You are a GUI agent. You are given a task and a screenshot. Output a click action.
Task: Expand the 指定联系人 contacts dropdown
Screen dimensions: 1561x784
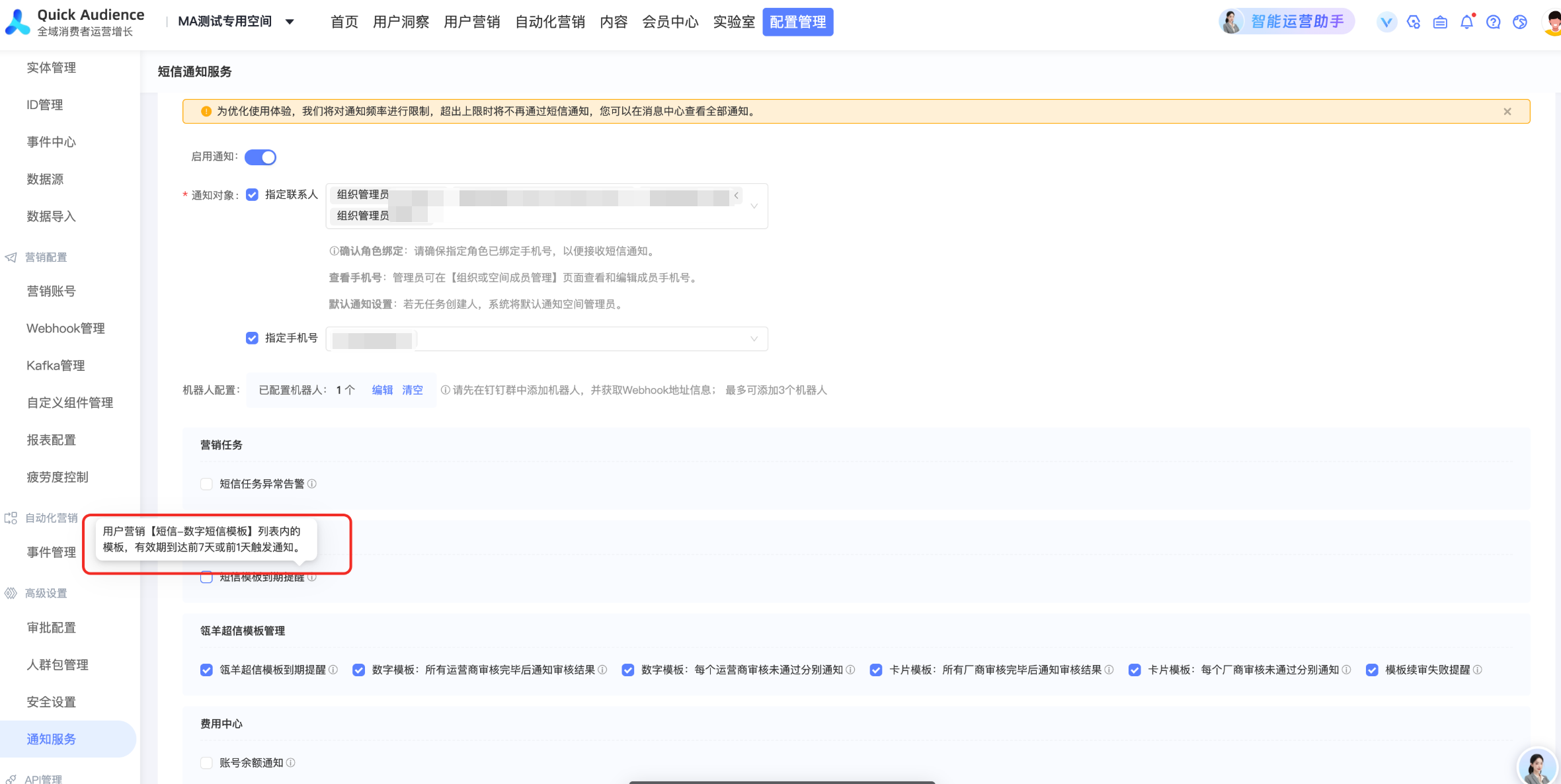point(754,206)
